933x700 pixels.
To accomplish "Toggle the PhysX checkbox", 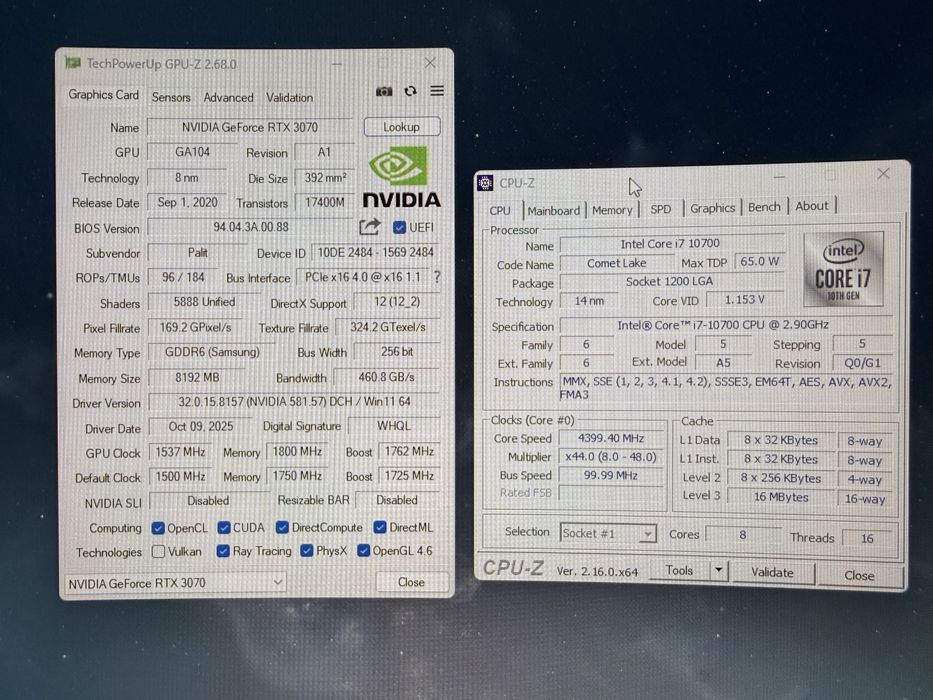I will click(x=306, y=551).
